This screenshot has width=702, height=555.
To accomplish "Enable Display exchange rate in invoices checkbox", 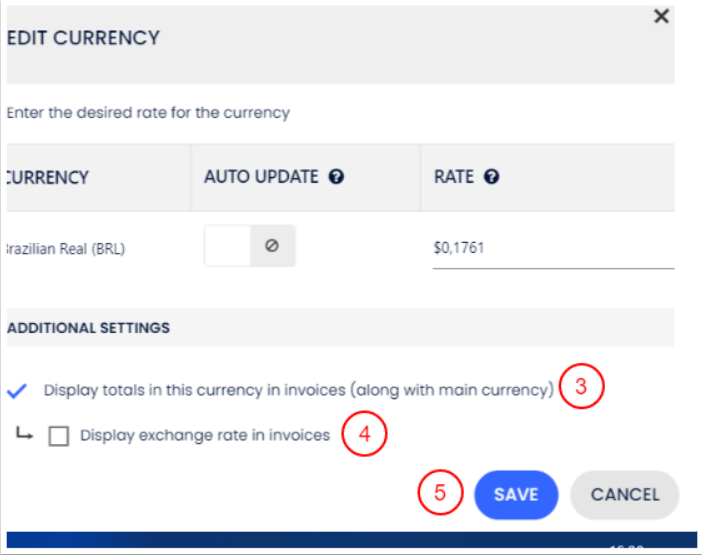I will [x=59, y=436].
